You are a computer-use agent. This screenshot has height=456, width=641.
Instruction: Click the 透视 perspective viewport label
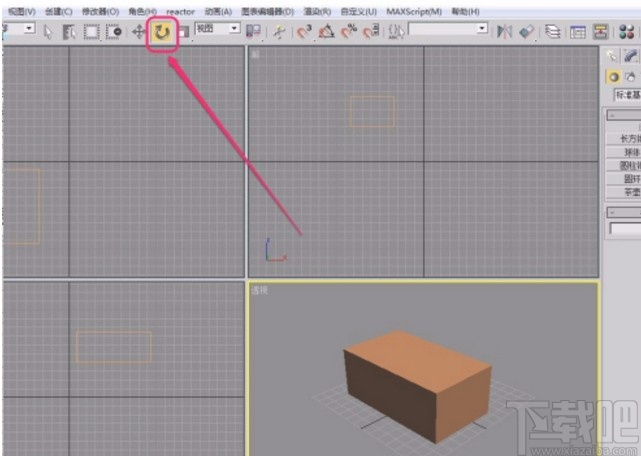click(259, 290)
